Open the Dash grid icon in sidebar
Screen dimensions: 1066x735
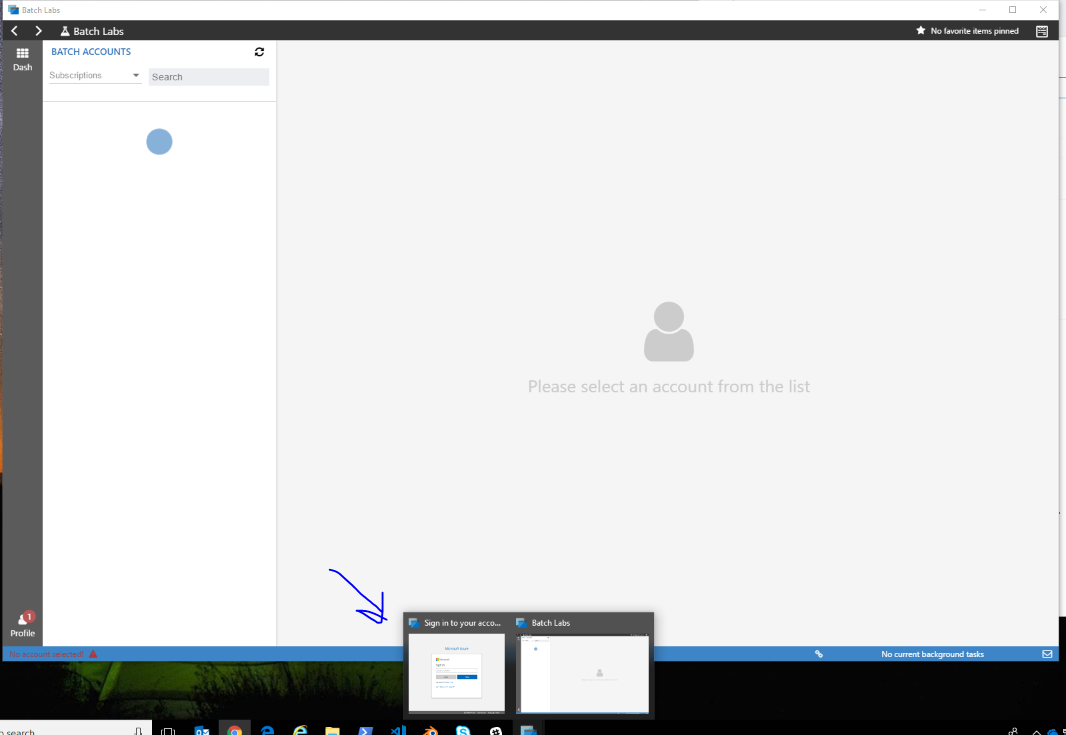tap(22, 59)
